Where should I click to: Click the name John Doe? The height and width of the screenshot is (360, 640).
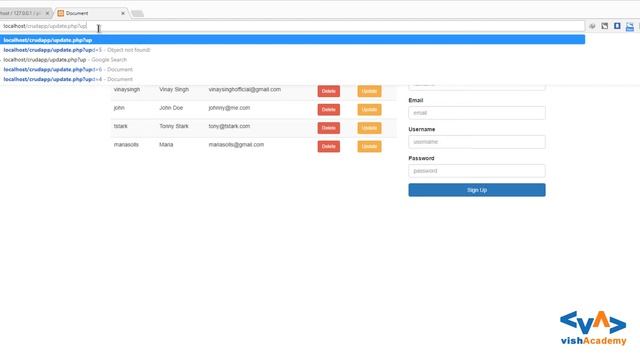(171, 108)
